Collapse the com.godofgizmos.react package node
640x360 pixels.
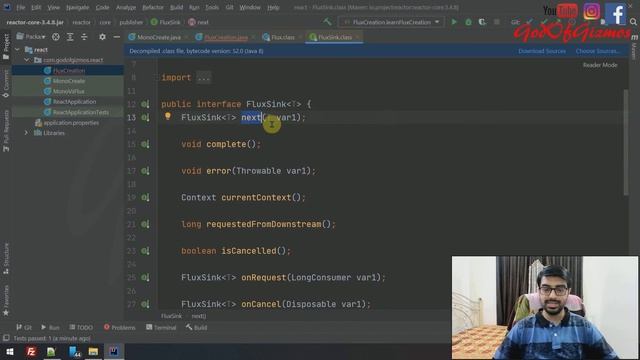click(x=27, y=60)
